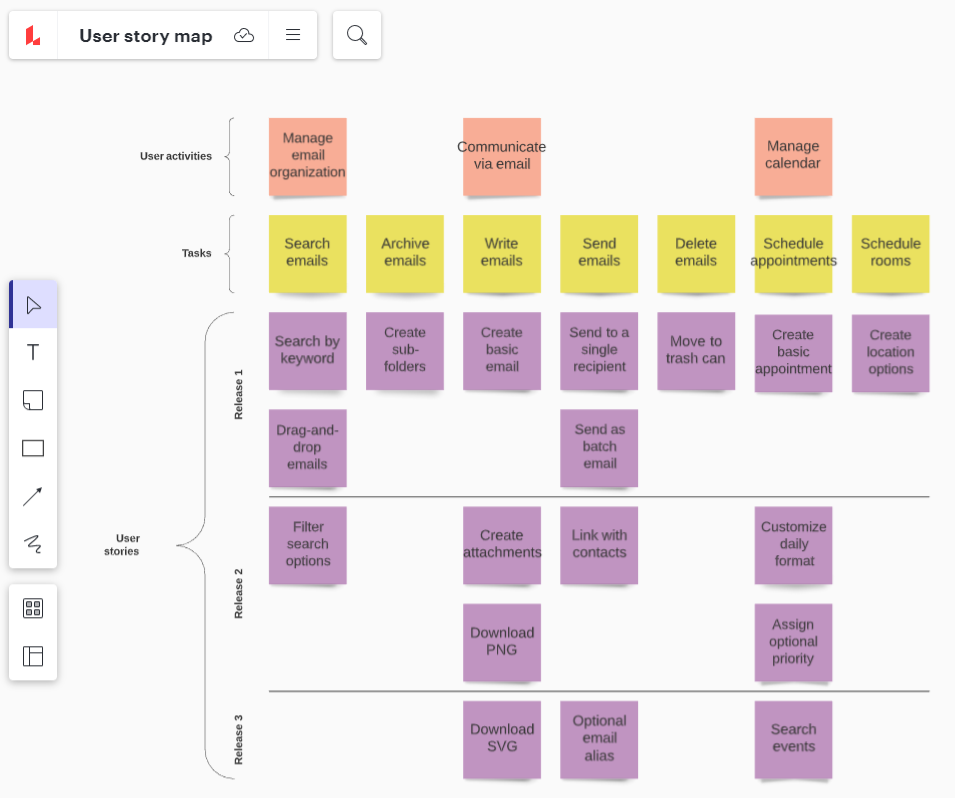Select the Create location options note

pos(890,353)
